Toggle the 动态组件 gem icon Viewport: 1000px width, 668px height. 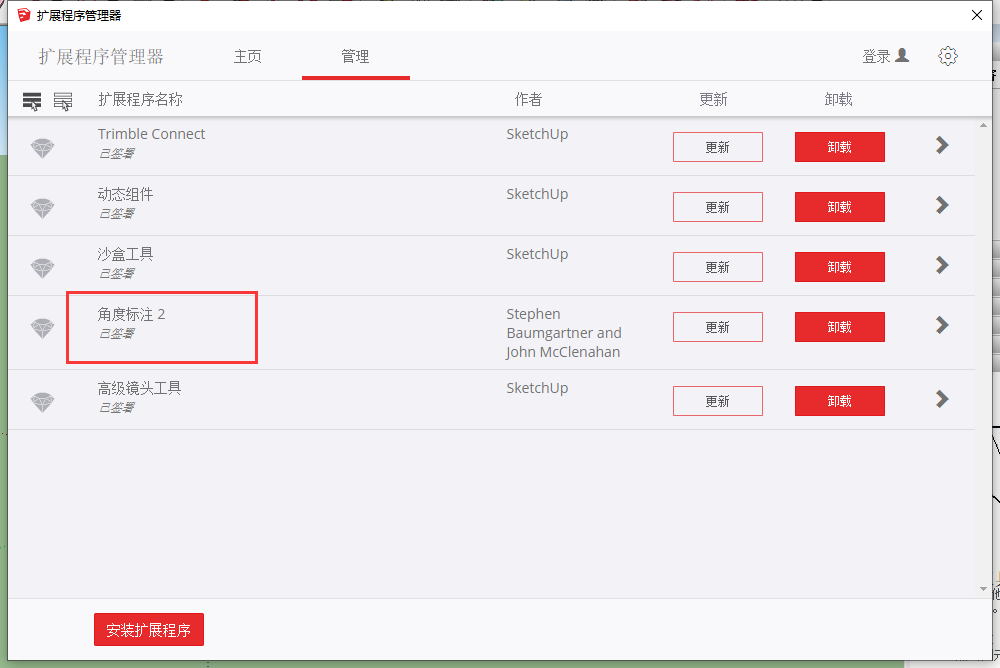tap(43, 208)
